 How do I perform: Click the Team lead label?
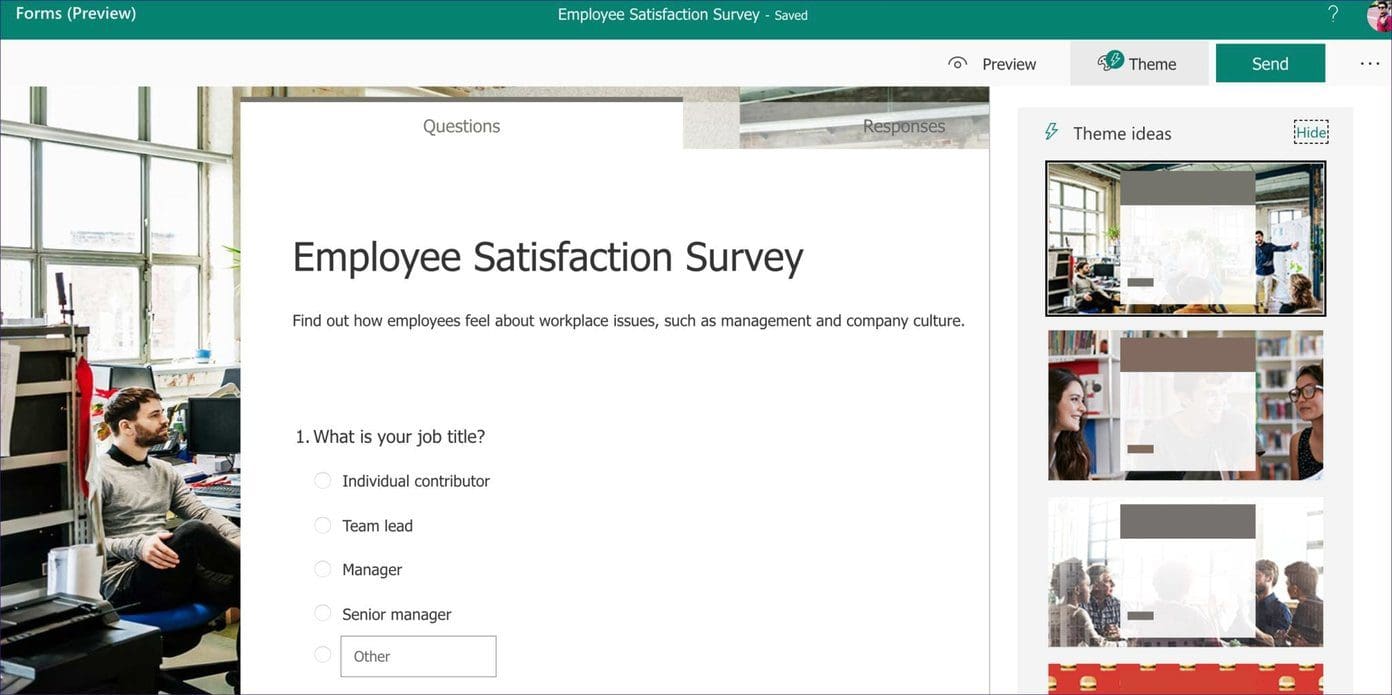(x=377, y=526)
